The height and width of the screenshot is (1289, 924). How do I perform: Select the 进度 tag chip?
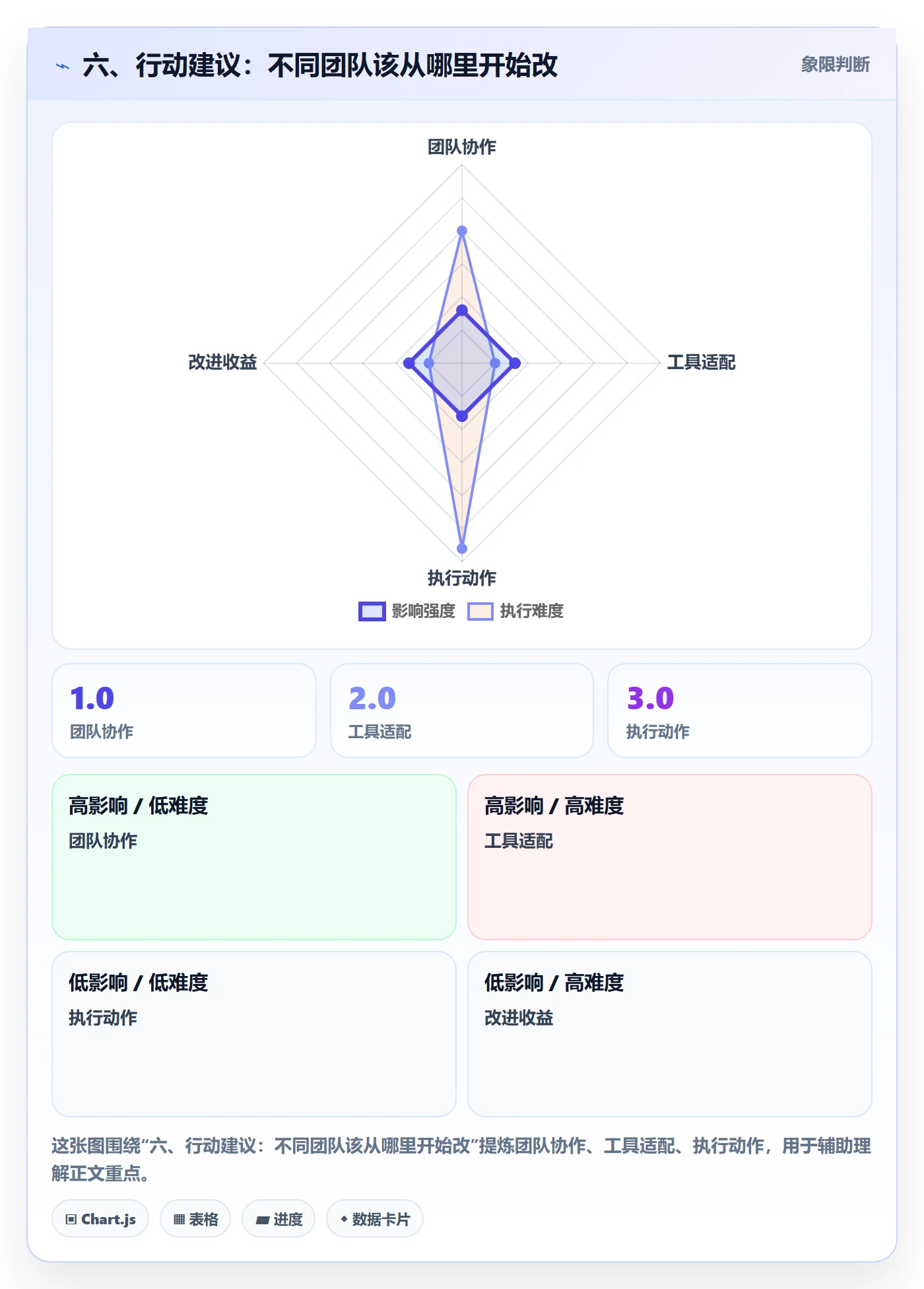tap(279, 1219)
